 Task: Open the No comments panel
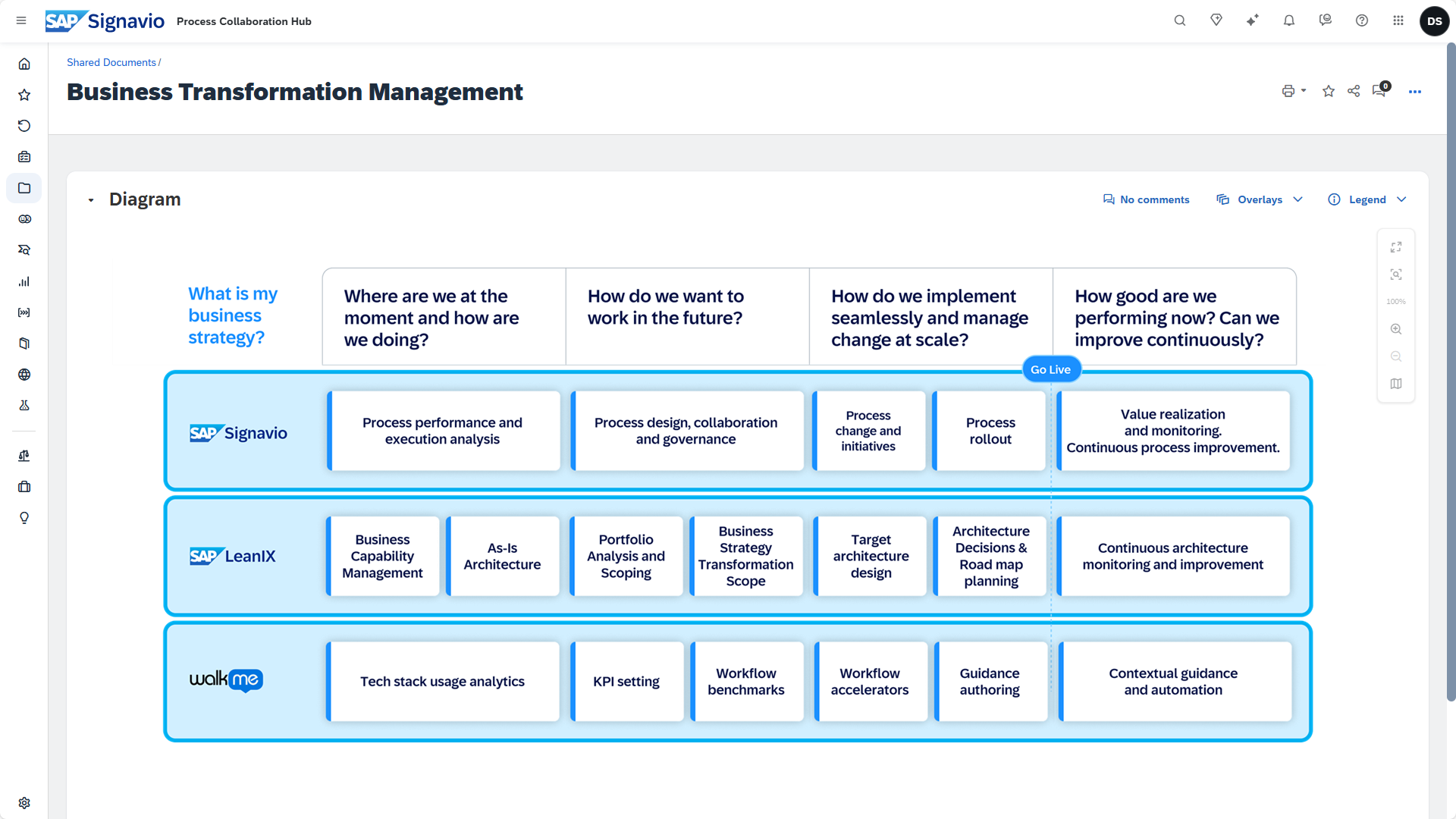[1146, 199]
